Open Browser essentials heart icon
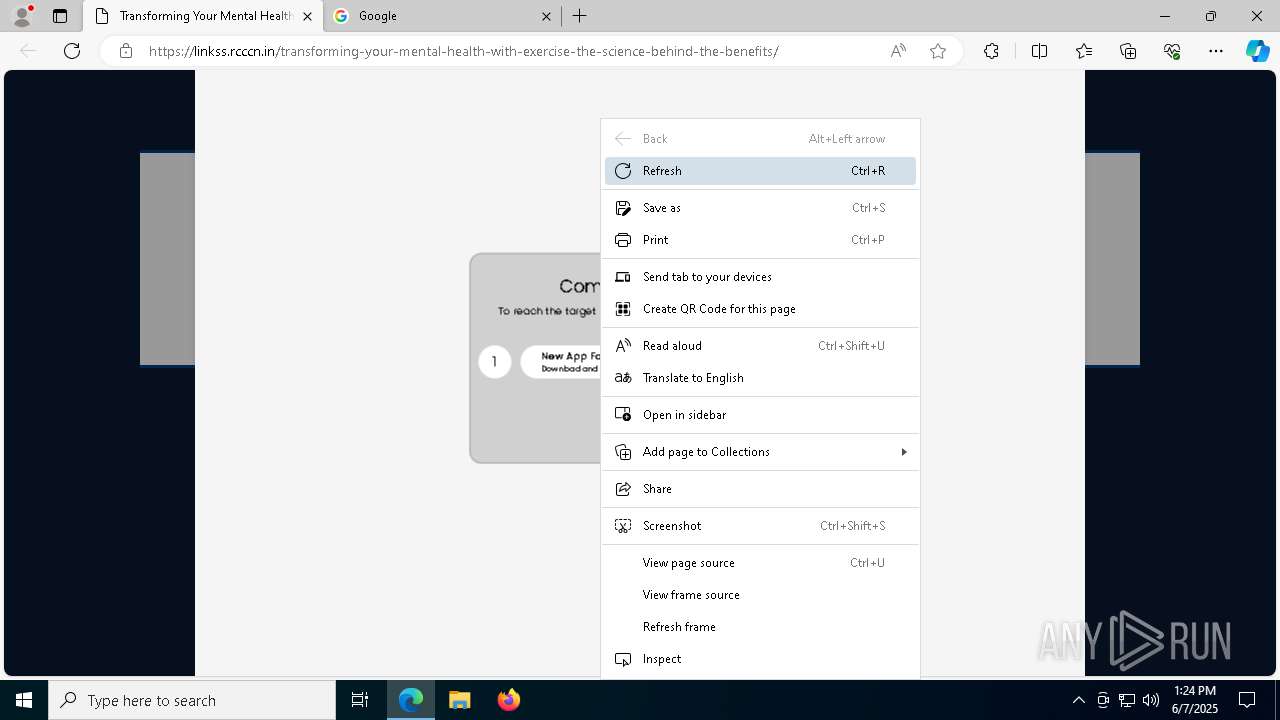 [x=1172, y=51]
